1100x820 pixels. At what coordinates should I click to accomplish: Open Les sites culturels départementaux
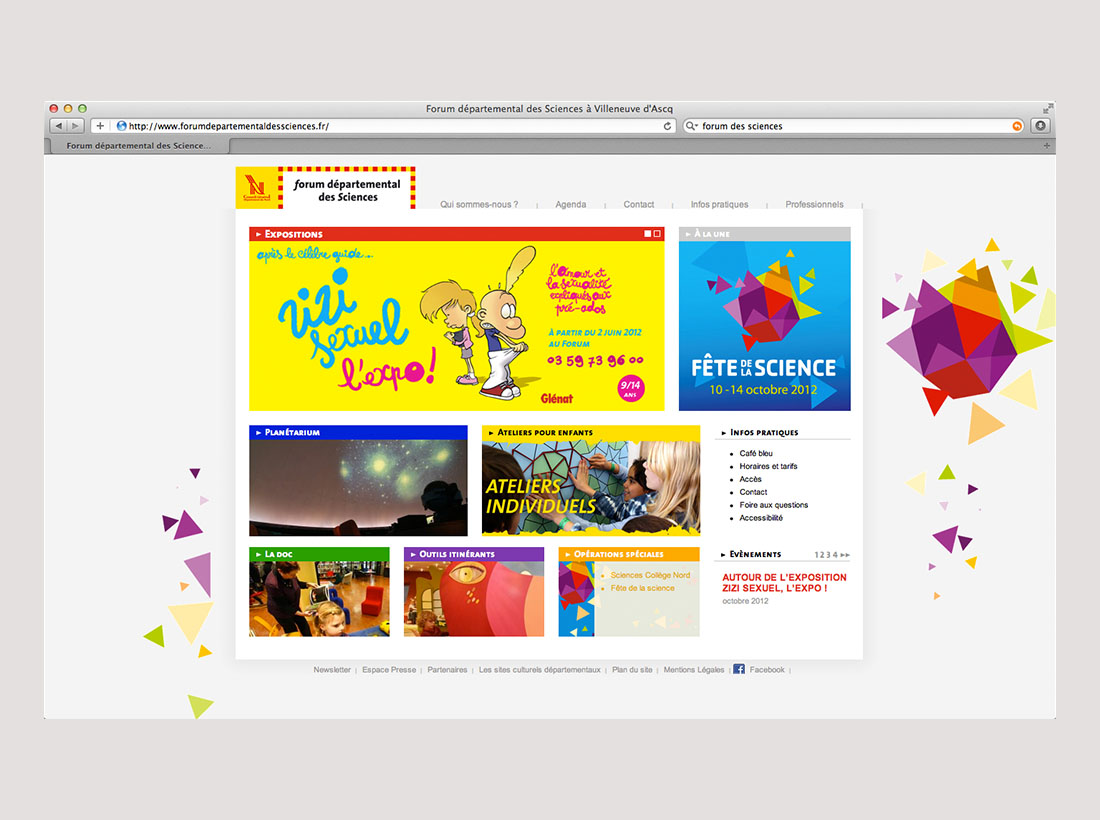point(539,670)
